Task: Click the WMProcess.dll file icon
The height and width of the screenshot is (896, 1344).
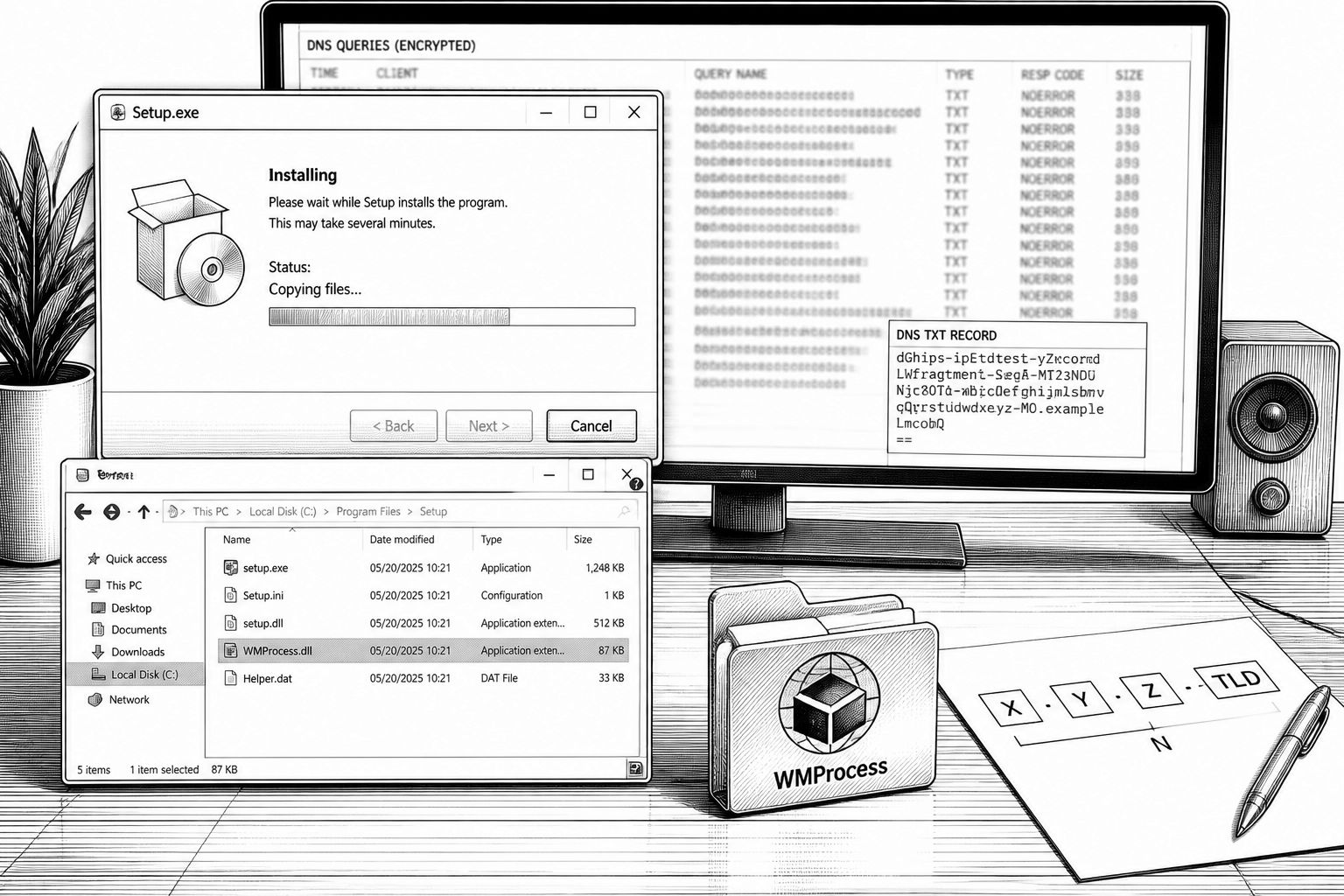Action: coord(231,650)
